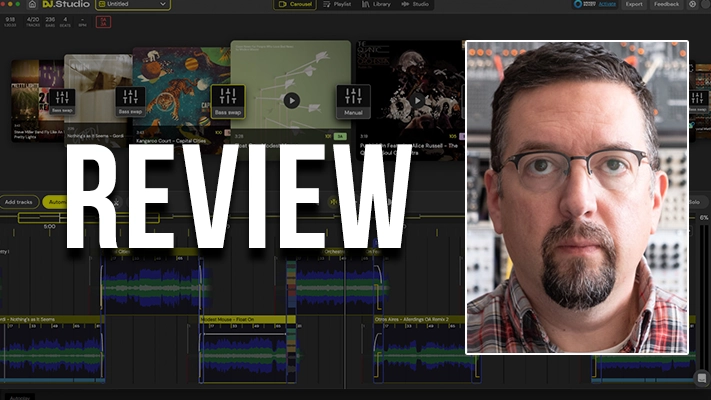Play the Alice Russell track cover

[416, 100]
